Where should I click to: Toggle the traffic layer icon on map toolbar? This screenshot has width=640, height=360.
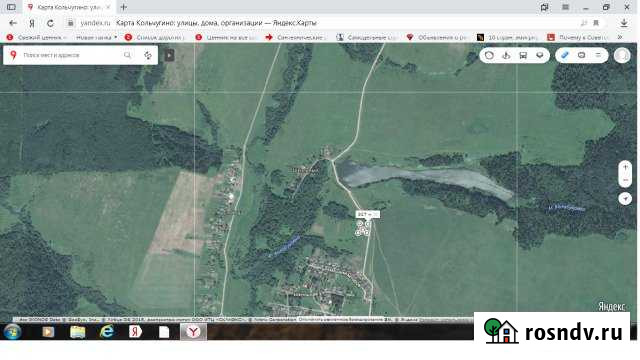489,55
